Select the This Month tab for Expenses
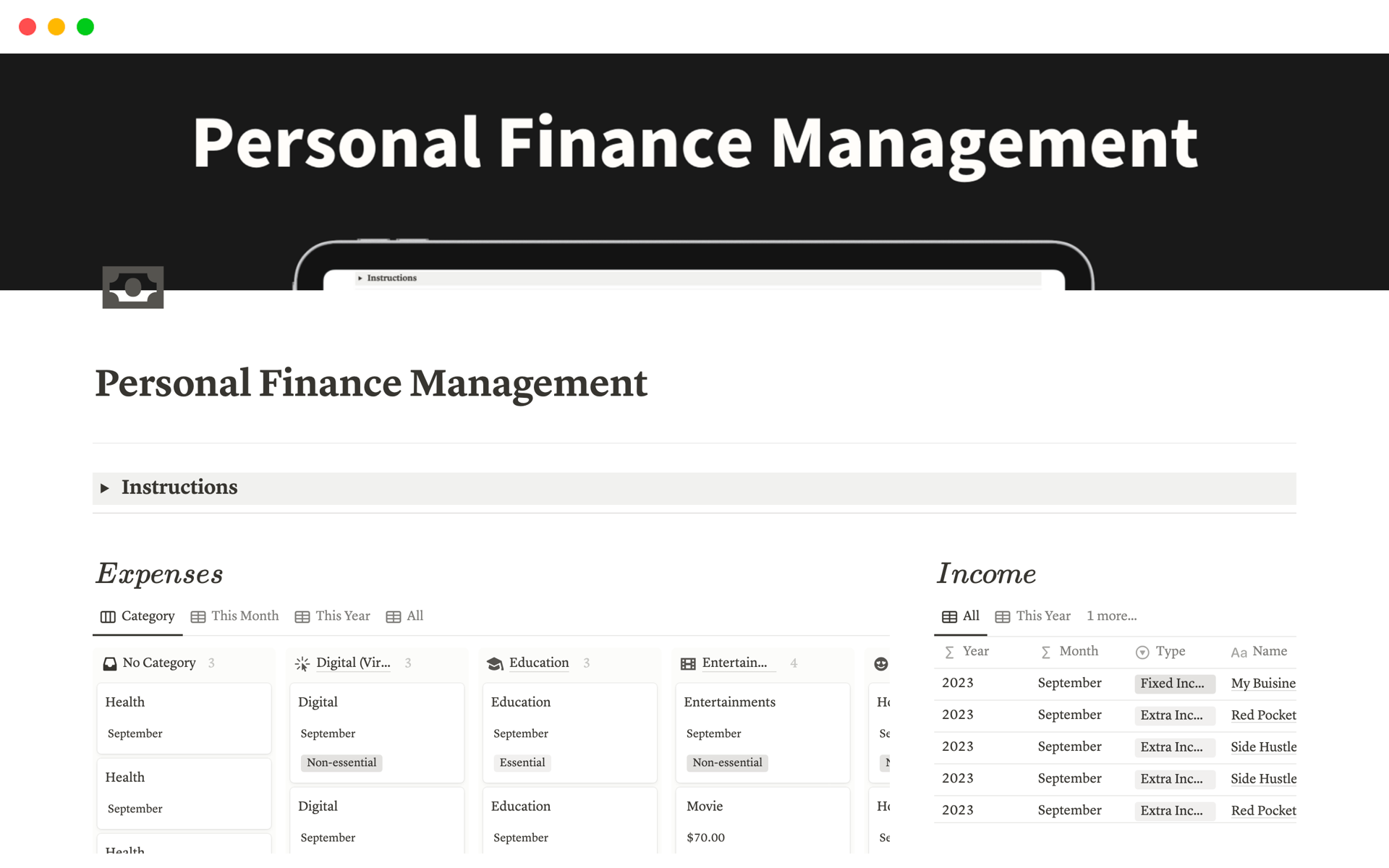 tap(244, 615)
